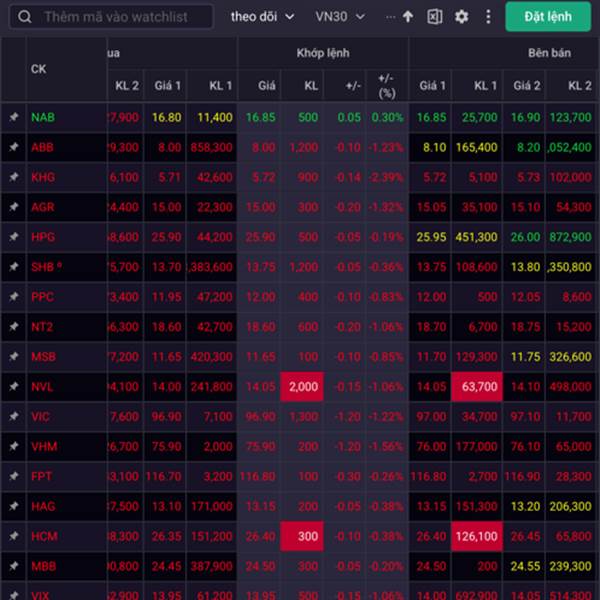Viewport: 600px width, 600px height.
Task: Click the pin icon on NVL row
Action: click(14, 386)
